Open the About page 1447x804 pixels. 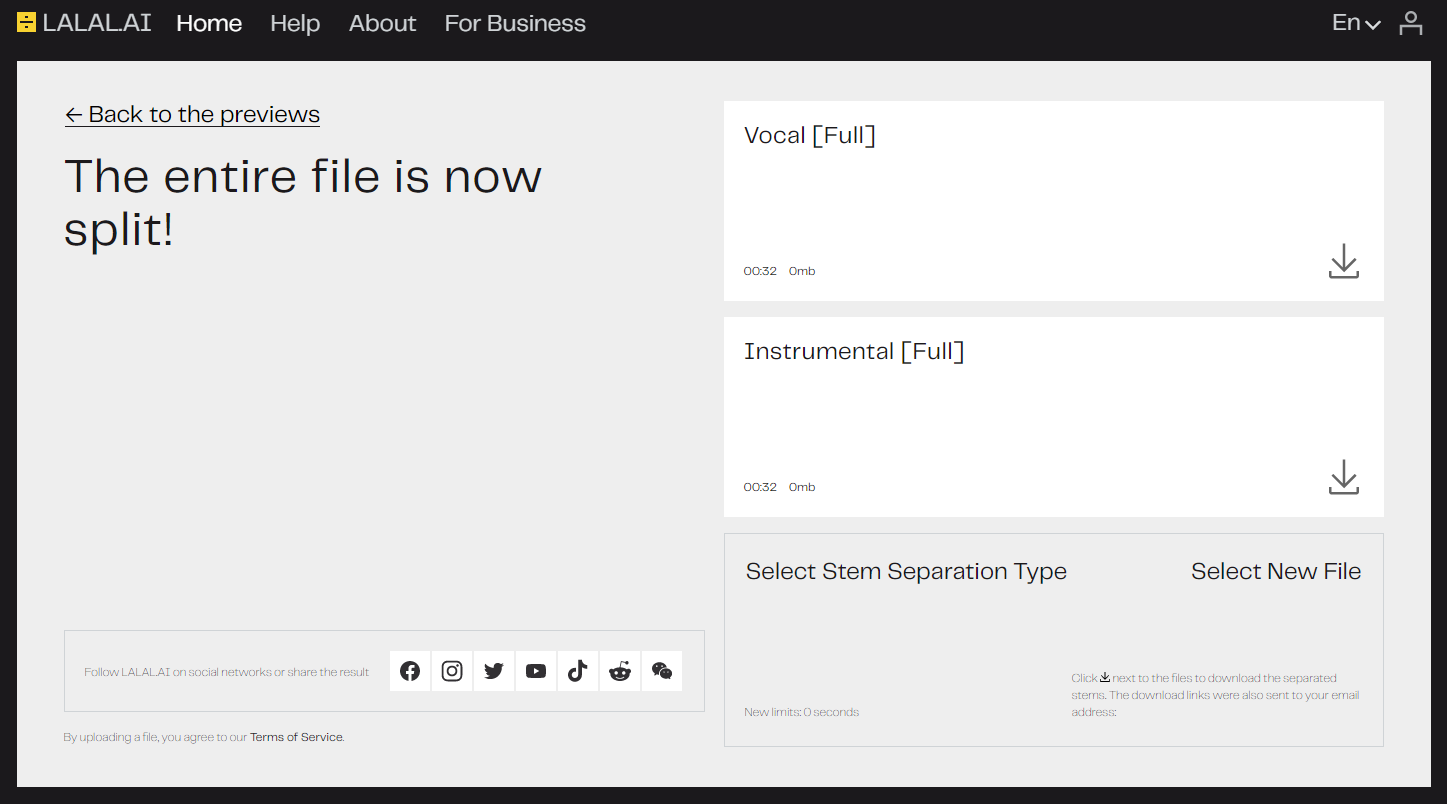[x=382, y=23]
